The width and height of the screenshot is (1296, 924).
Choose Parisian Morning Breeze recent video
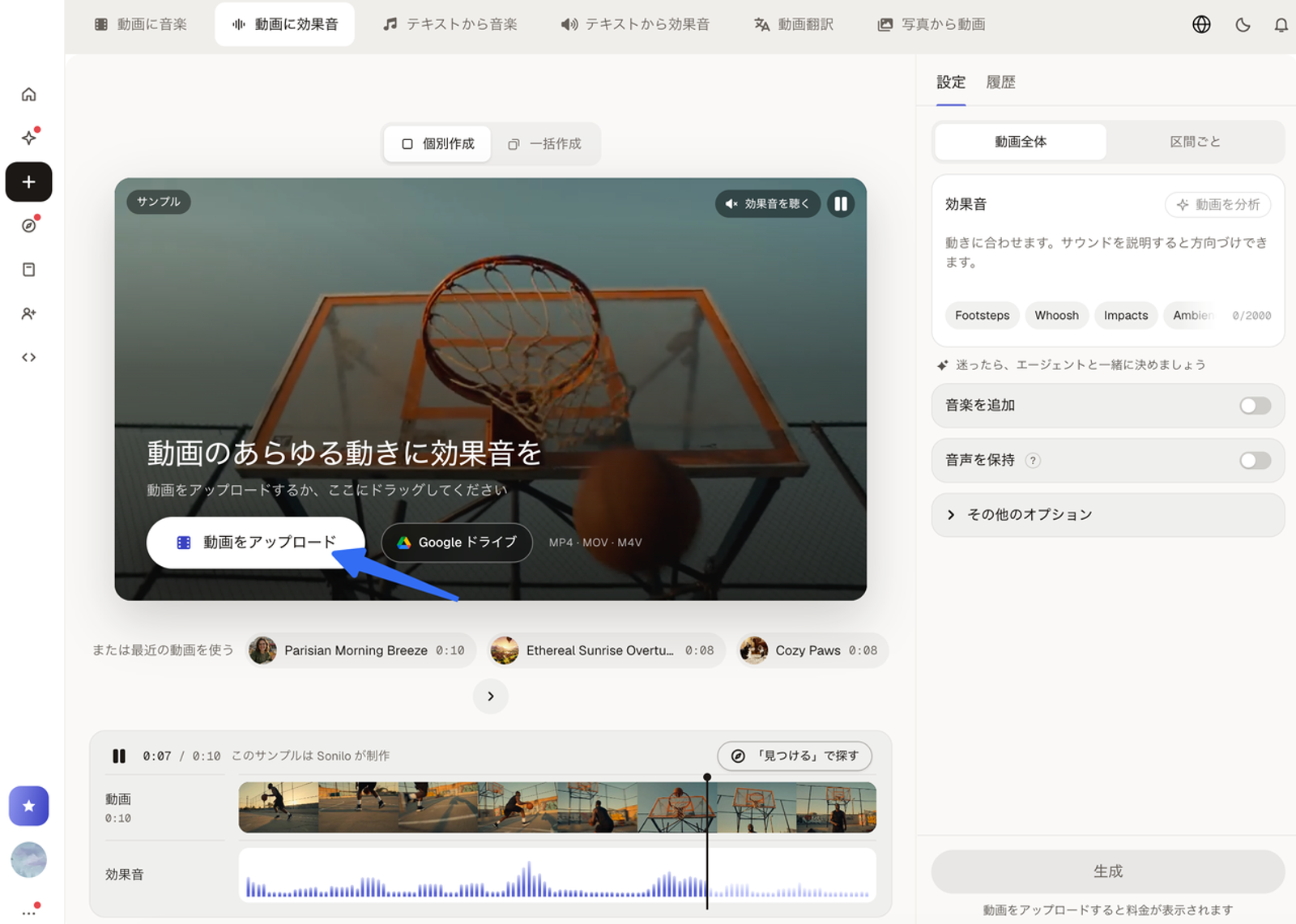coord(360,650)
